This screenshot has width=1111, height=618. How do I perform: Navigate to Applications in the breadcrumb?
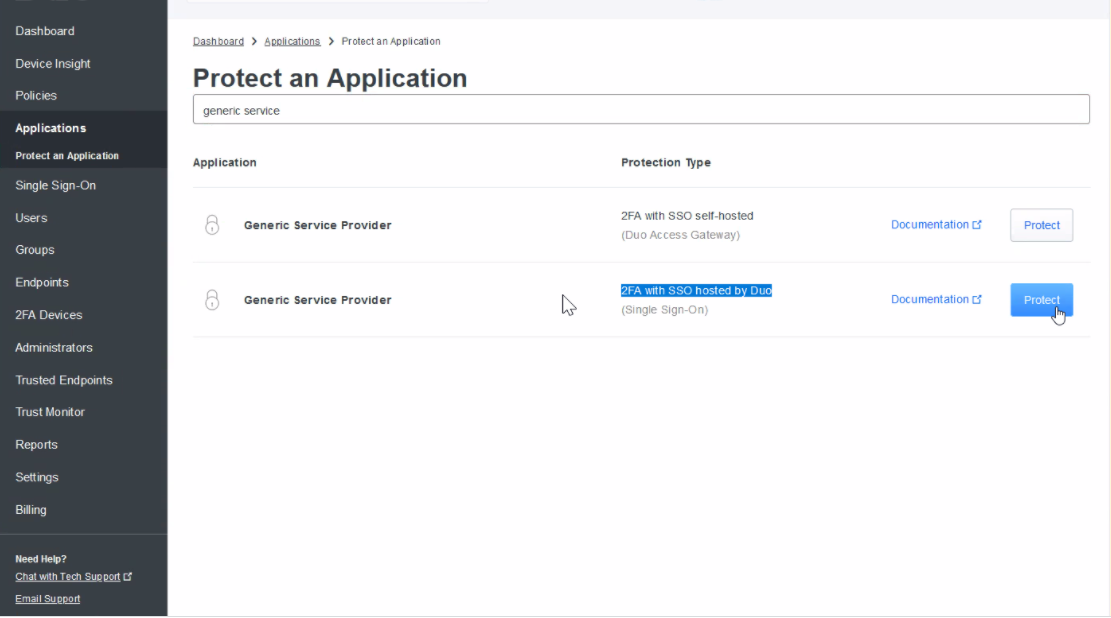[292, 41]
